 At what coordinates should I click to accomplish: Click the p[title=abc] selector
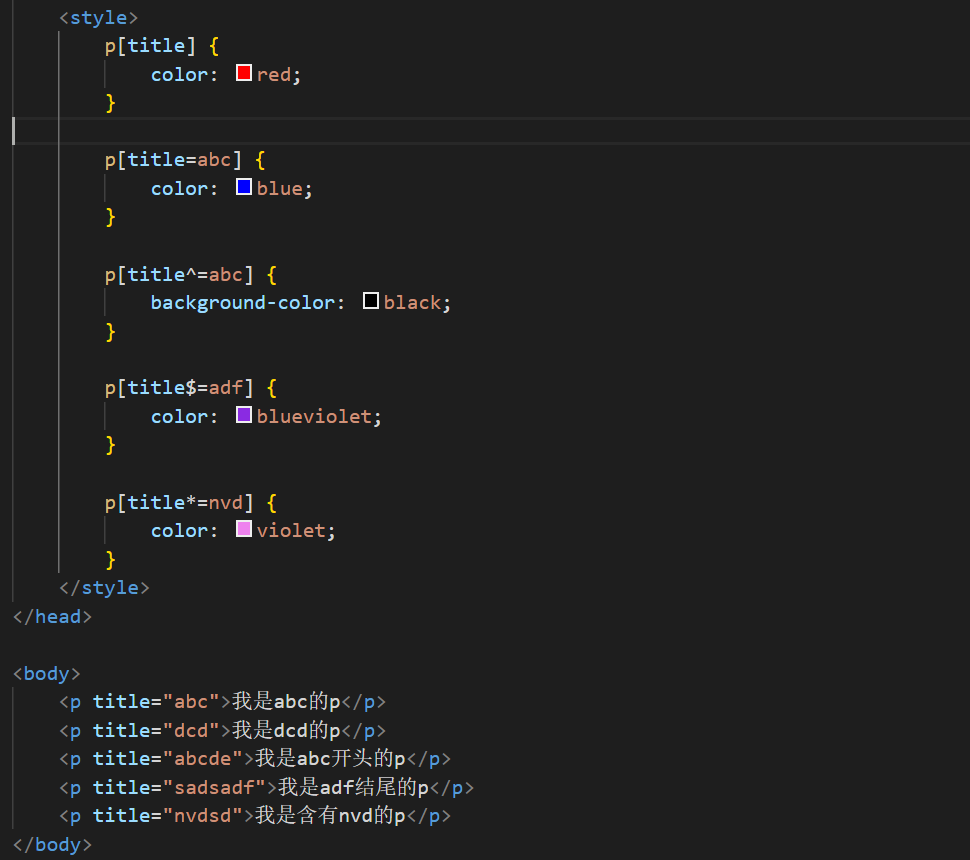point(173,159)
